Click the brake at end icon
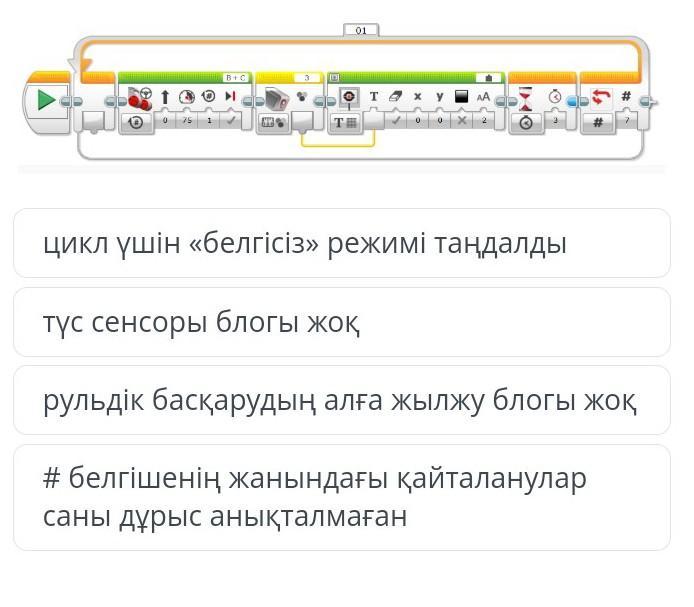This screenshot has width=694, height=607. coord(231,96)
